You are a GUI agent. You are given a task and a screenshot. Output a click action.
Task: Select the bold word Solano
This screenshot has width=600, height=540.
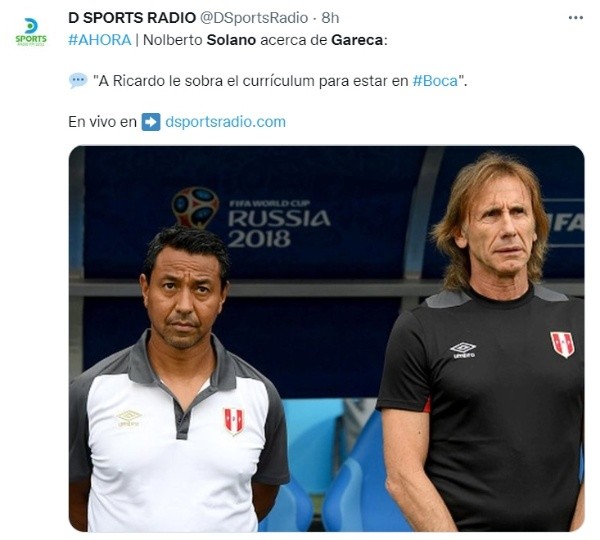click(x=231, y=40)
